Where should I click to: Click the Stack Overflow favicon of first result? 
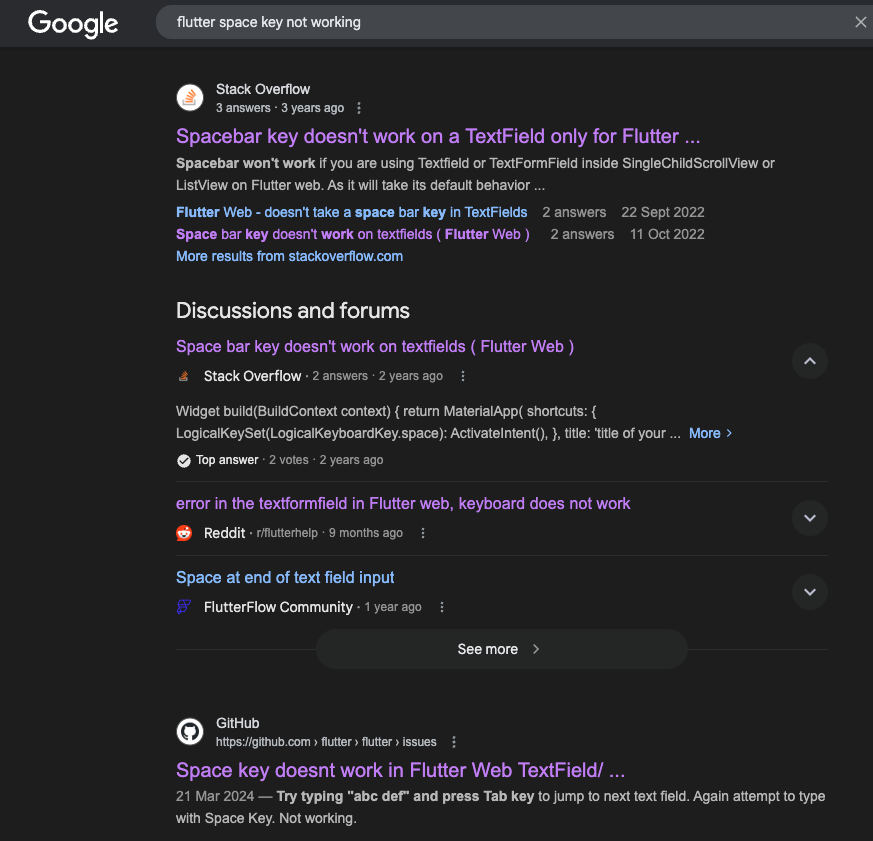pos(190,98)
